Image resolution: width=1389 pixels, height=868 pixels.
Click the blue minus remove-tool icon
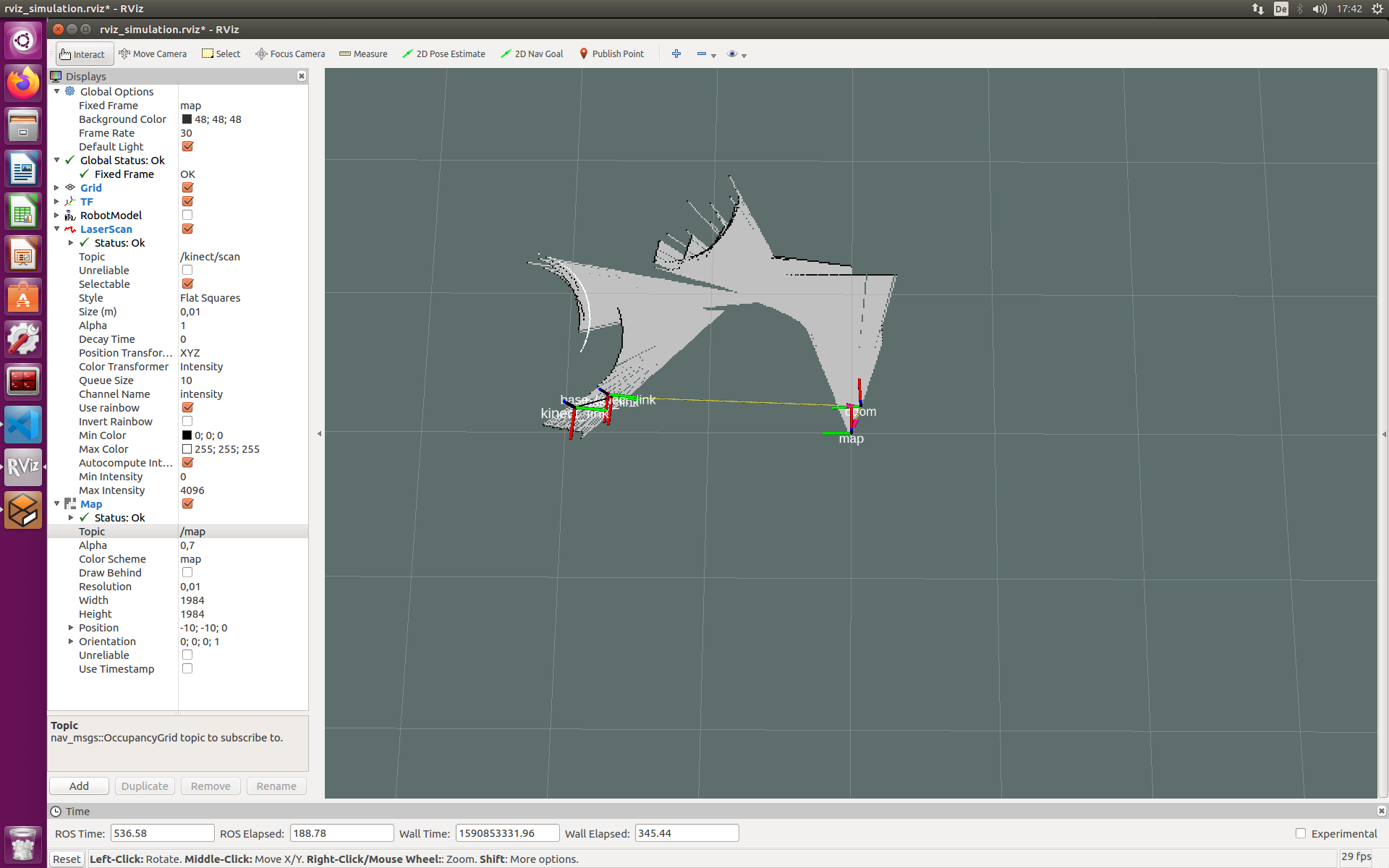pos(701,54)
